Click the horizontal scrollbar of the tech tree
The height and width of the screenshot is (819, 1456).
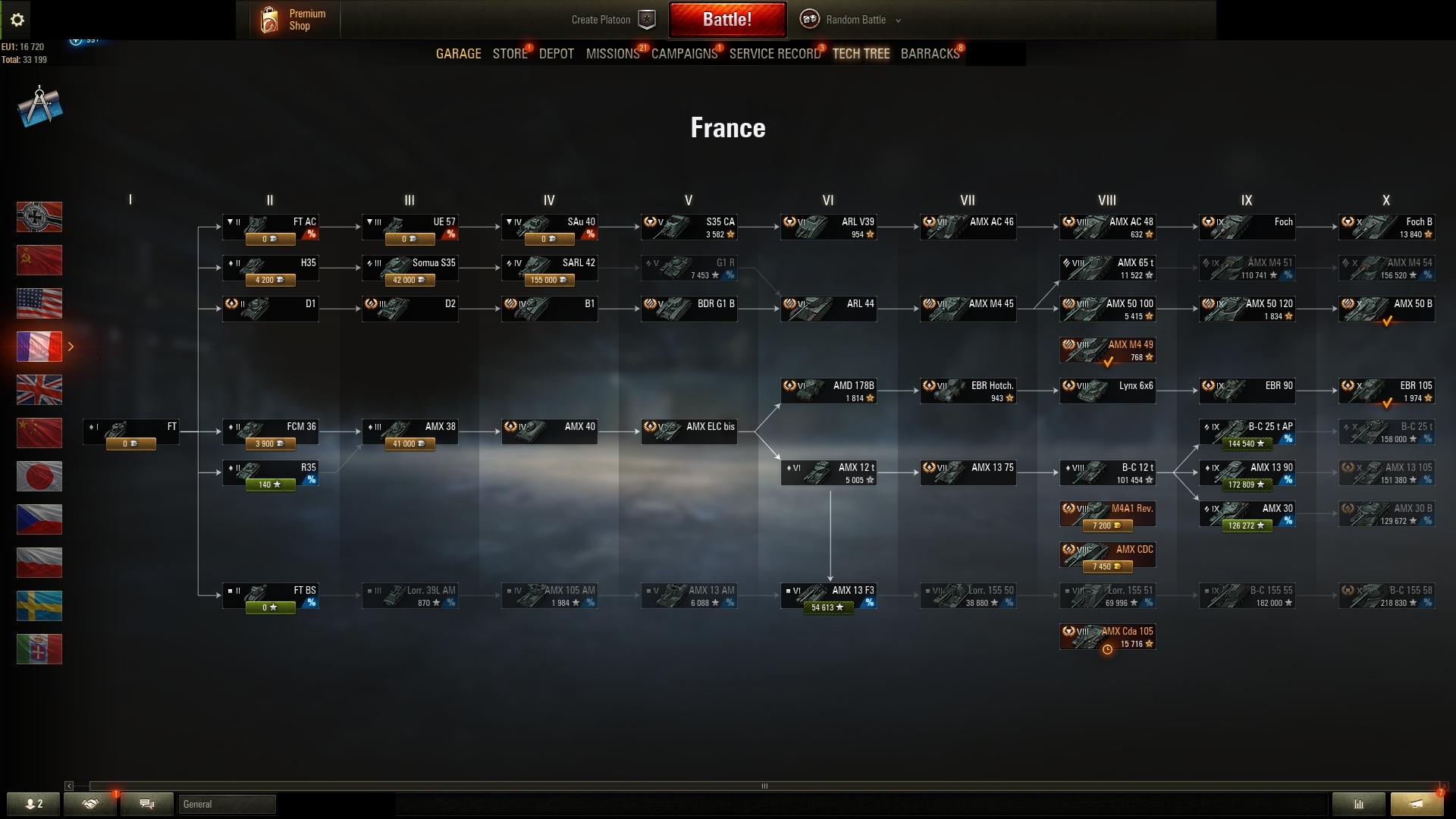(764, 786)
